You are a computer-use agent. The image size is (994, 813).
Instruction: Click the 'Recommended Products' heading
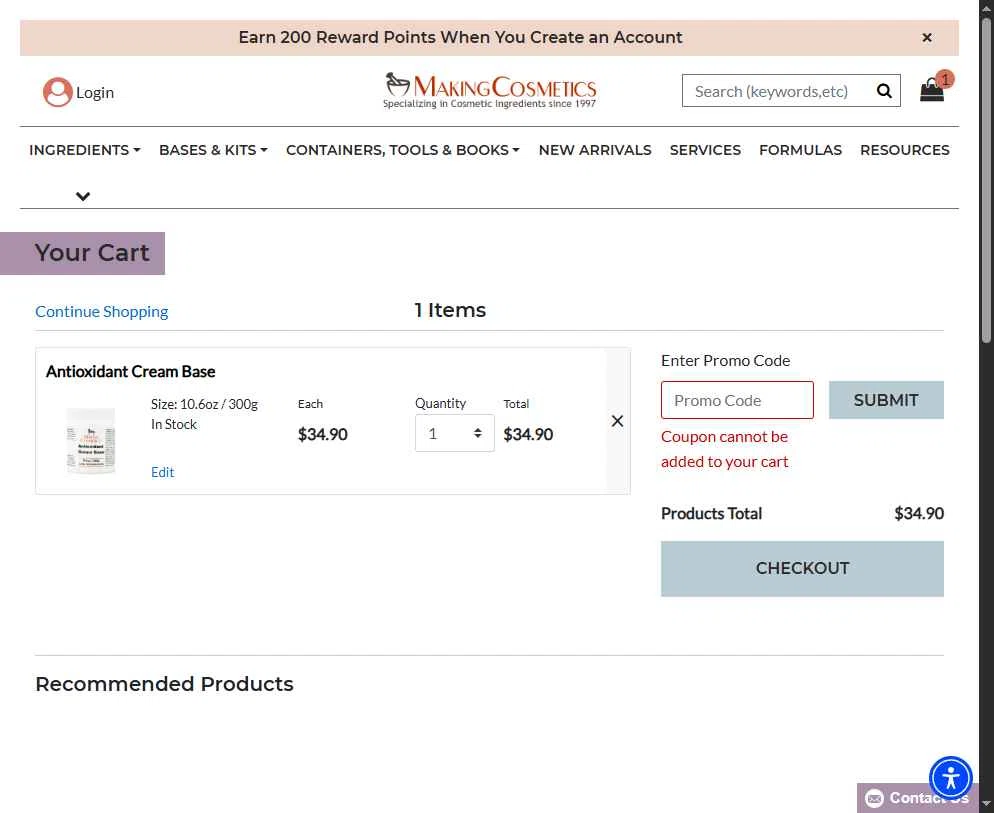[164, 684]
